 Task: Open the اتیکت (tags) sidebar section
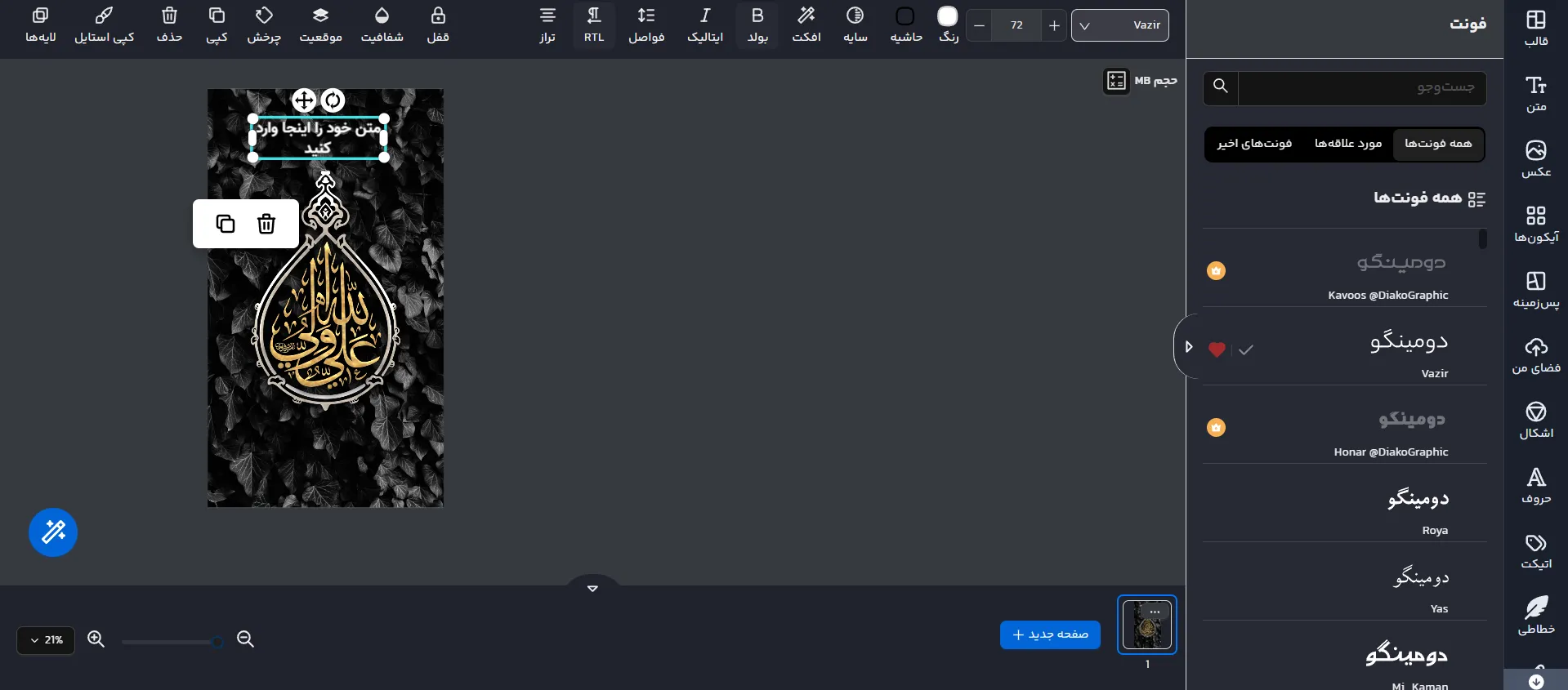(x=1536, y=550)
